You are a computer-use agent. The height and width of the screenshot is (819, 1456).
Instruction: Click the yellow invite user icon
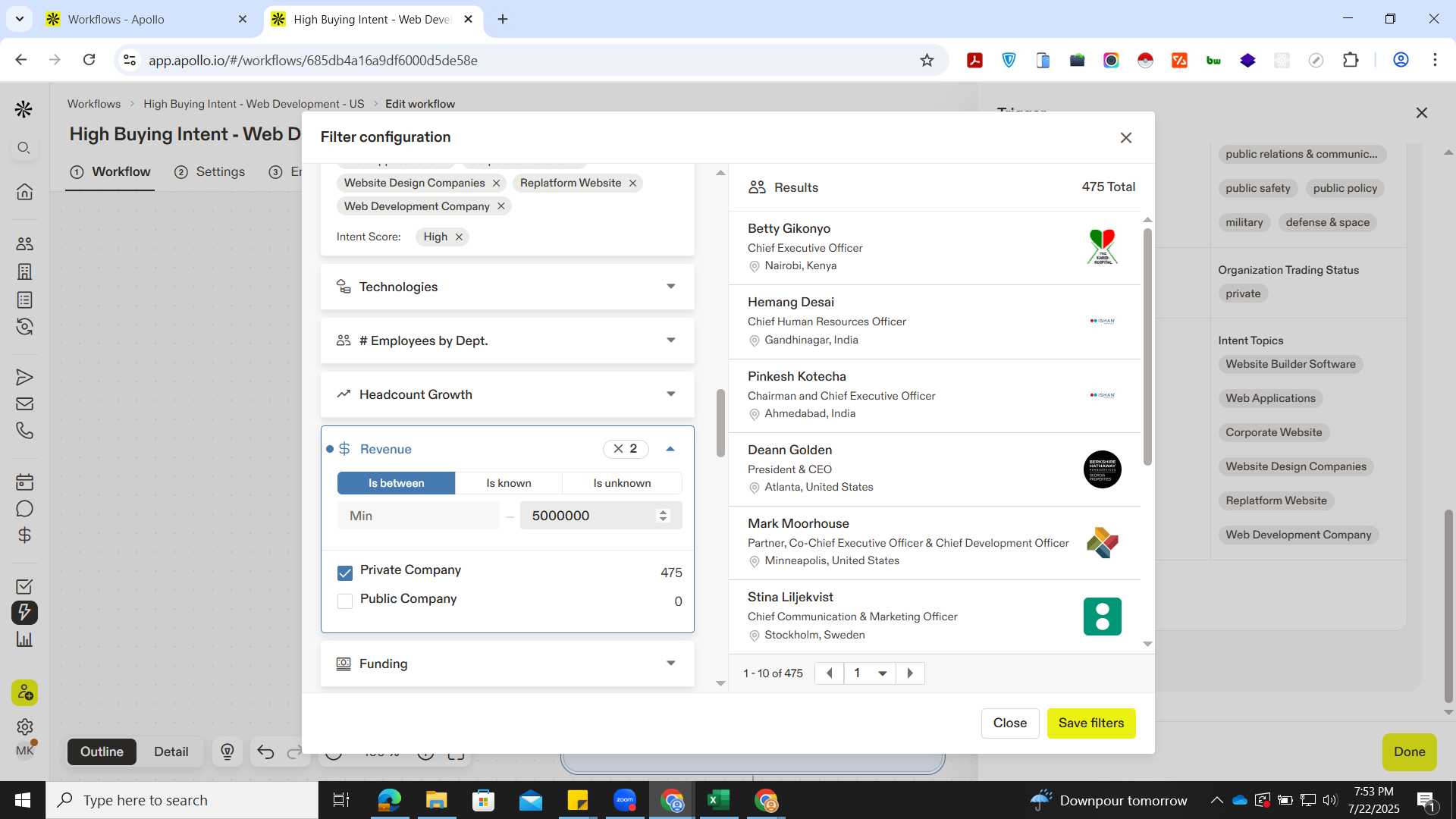tap(24, 692)
